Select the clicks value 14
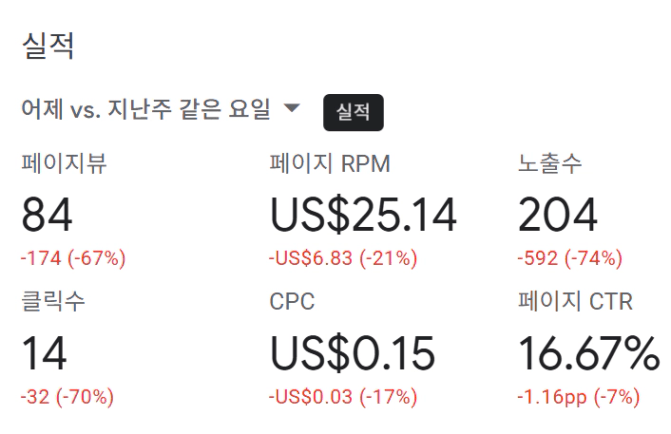Screen dimensions: 671x434 tap(44, 353)
